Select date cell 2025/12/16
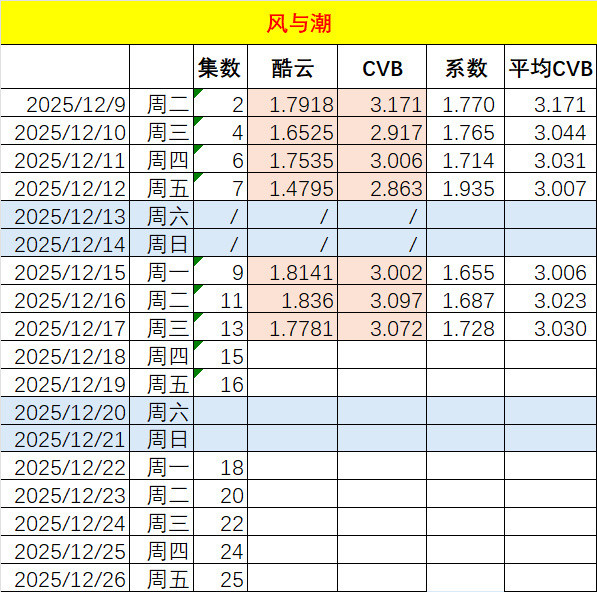The width and height of the screenshot is (597, 592). pyautogui.click(x=65, y=299)
